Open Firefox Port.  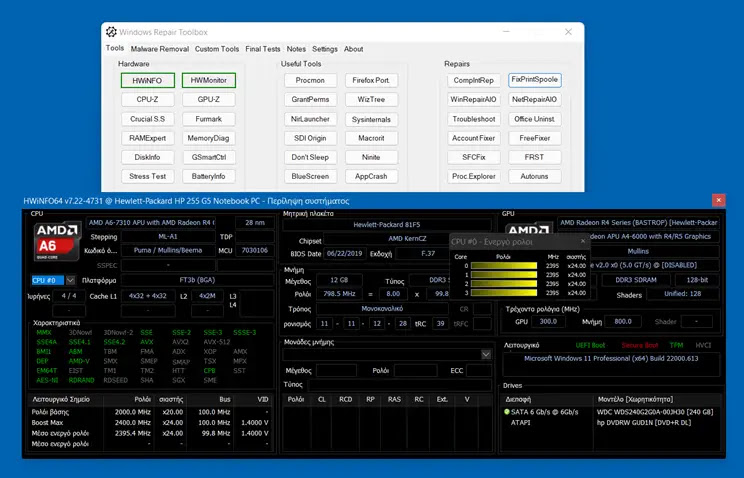(371, 80)
